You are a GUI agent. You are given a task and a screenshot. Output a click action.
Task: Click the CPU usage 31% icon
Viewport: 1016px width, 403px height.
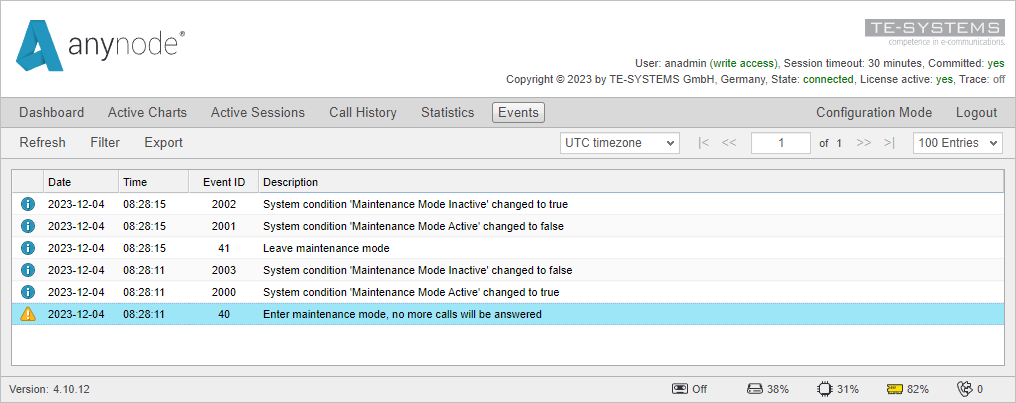pyautogui.click(x=825, y=389)
